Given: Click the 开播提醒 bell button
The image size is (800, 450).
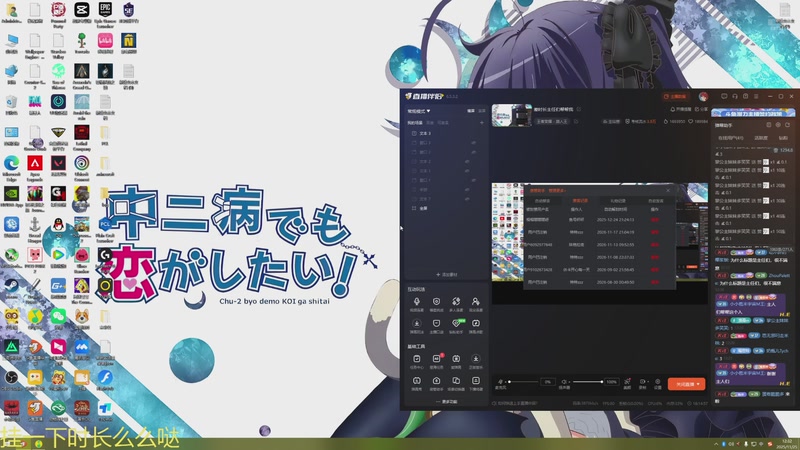Looking at the screenshot, I should (x=681, y=109).
